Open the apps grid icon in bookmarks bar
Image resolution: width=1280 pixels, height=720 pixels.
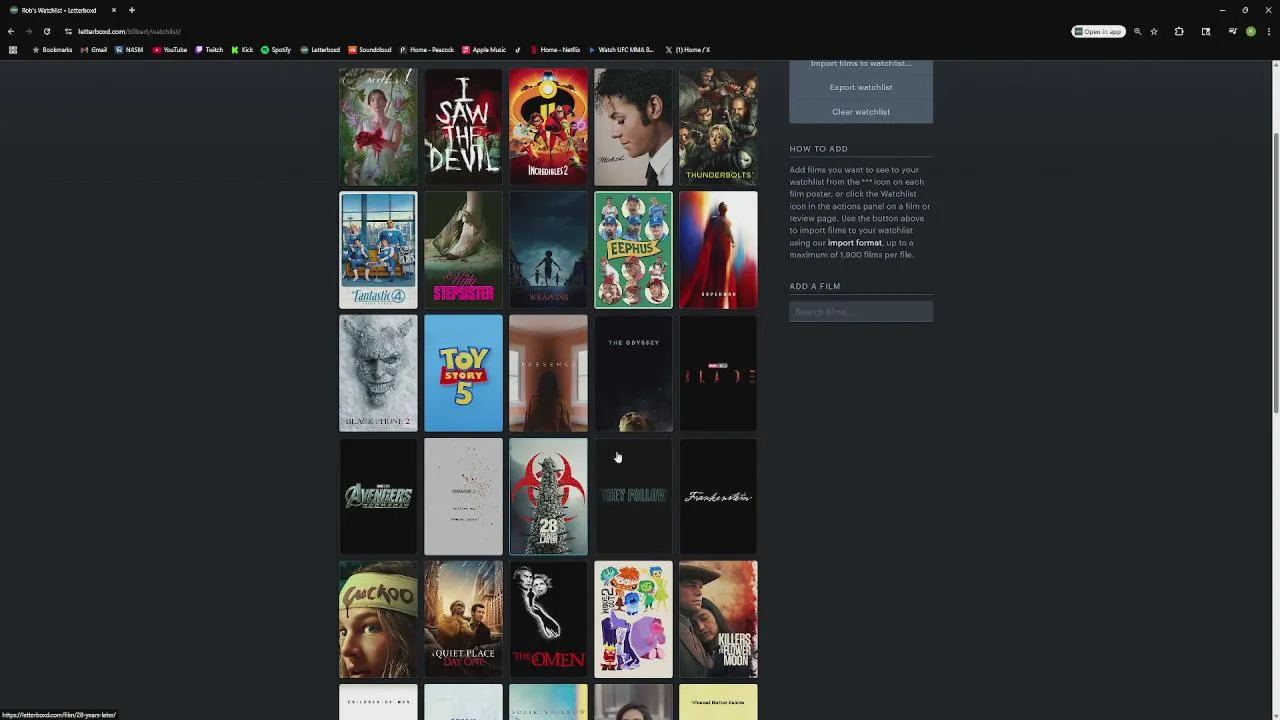[12, 50]
